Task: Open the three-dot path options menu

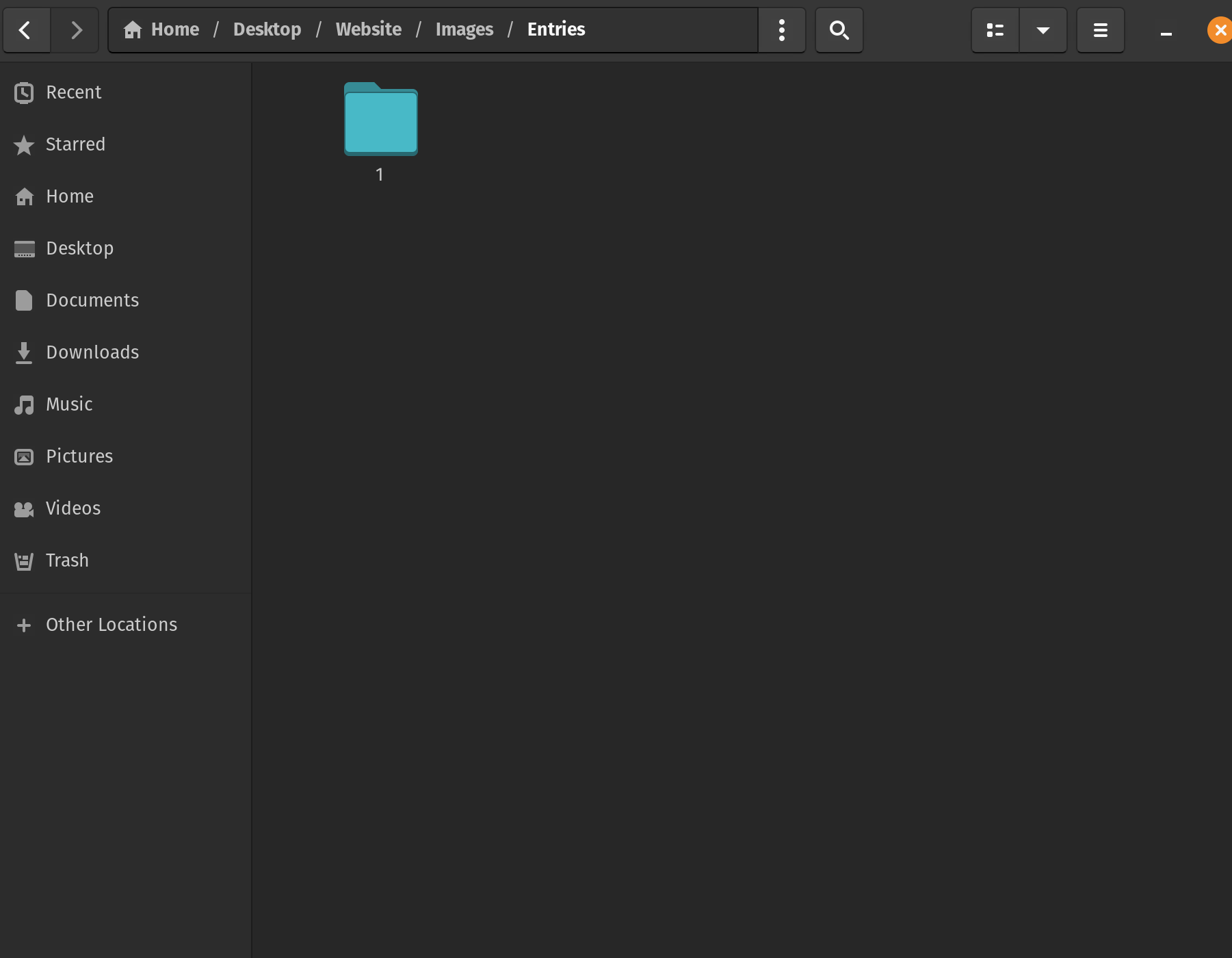Action: 781,30
